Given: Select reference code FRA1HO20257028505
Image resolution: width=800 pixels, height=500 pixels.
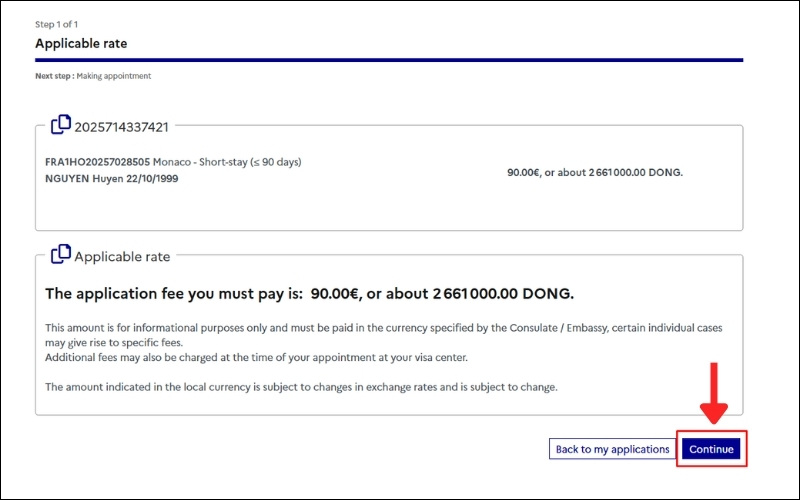Looking at the screenshot, I should pos(98,162).
